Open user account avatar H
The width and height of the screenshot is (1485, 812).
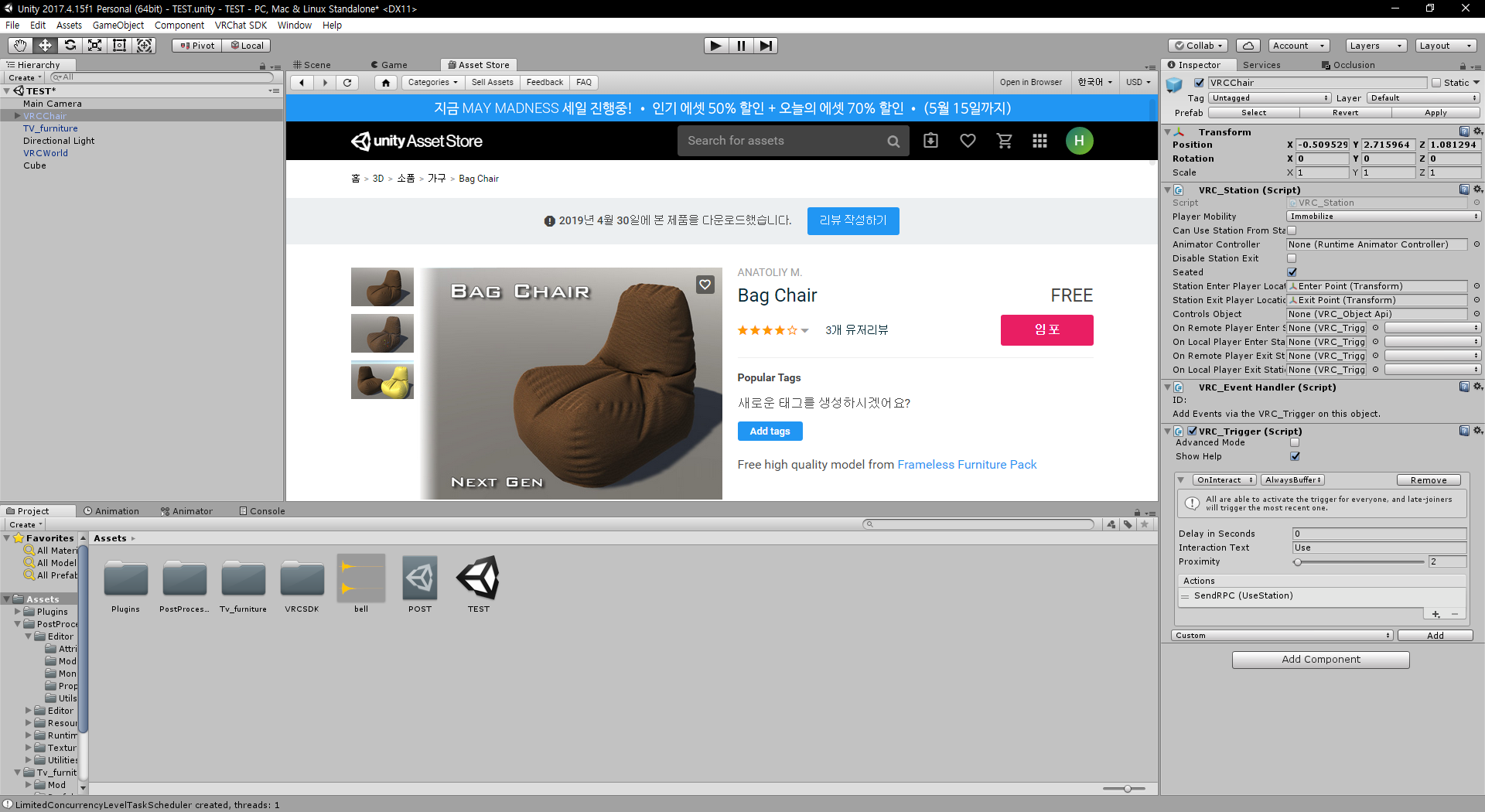pyautogui.click(x=1079, y=141)
